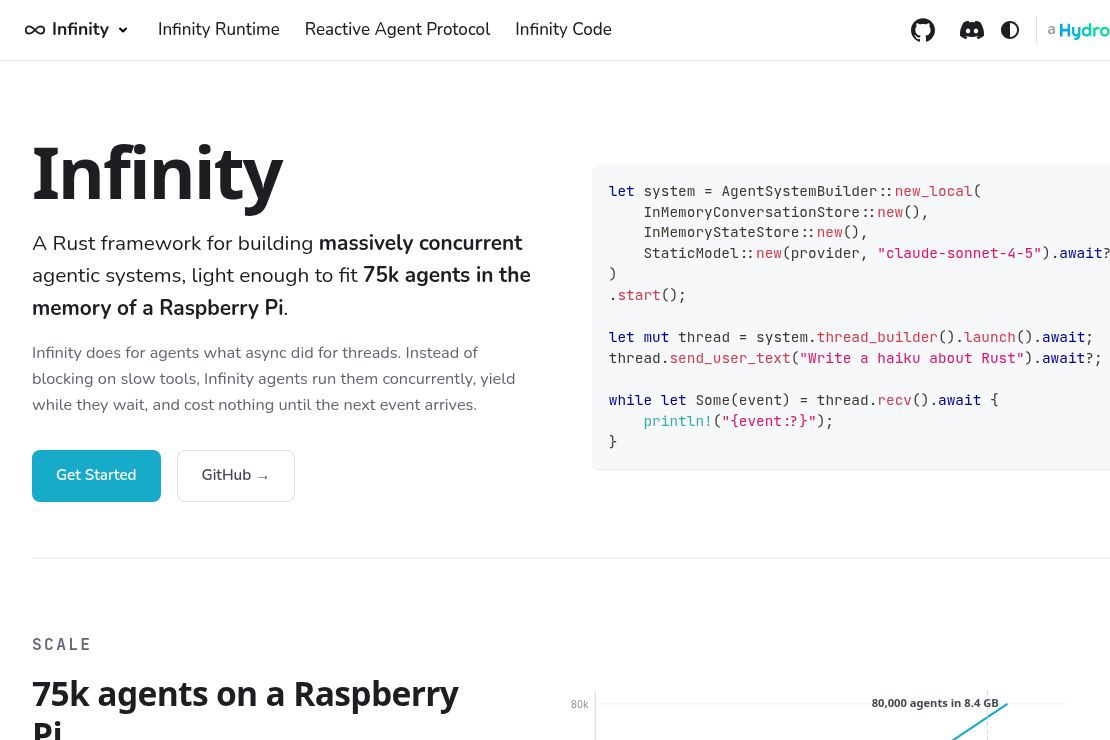Click the "while let Some(event)" code line
1110x740 pixels.
[x=803, y=400]
